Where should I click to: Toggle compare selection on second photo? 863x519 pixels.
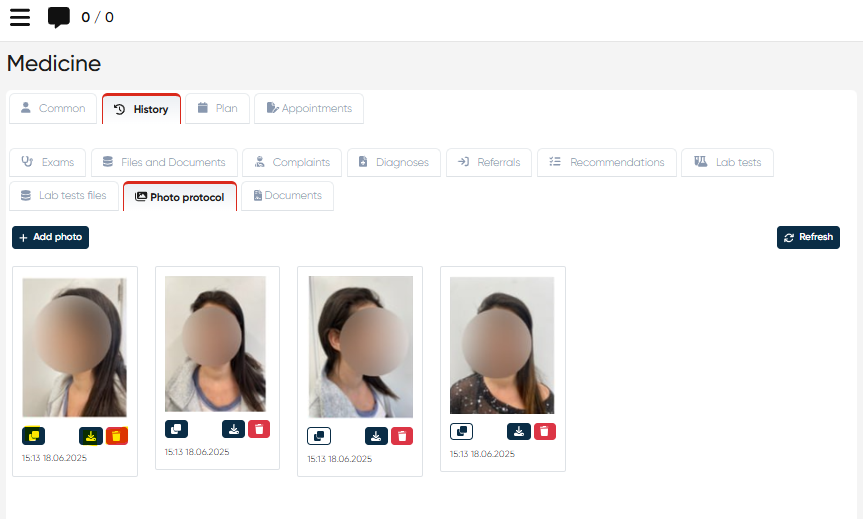(176, 429)
